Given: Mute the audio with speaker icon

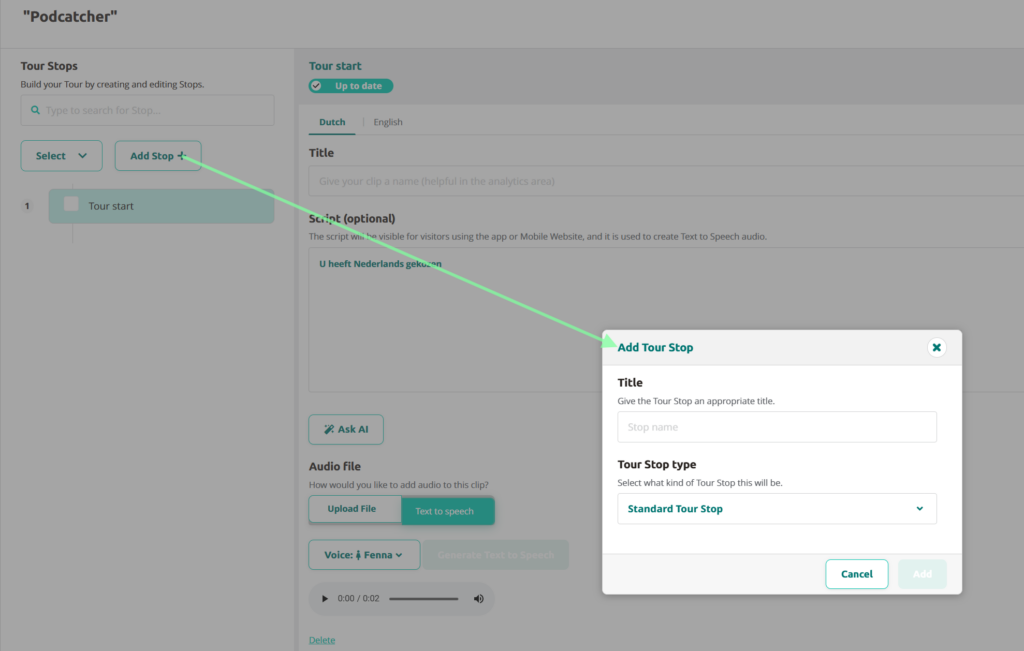Looking at the screenshot, I should pos(478,599).
